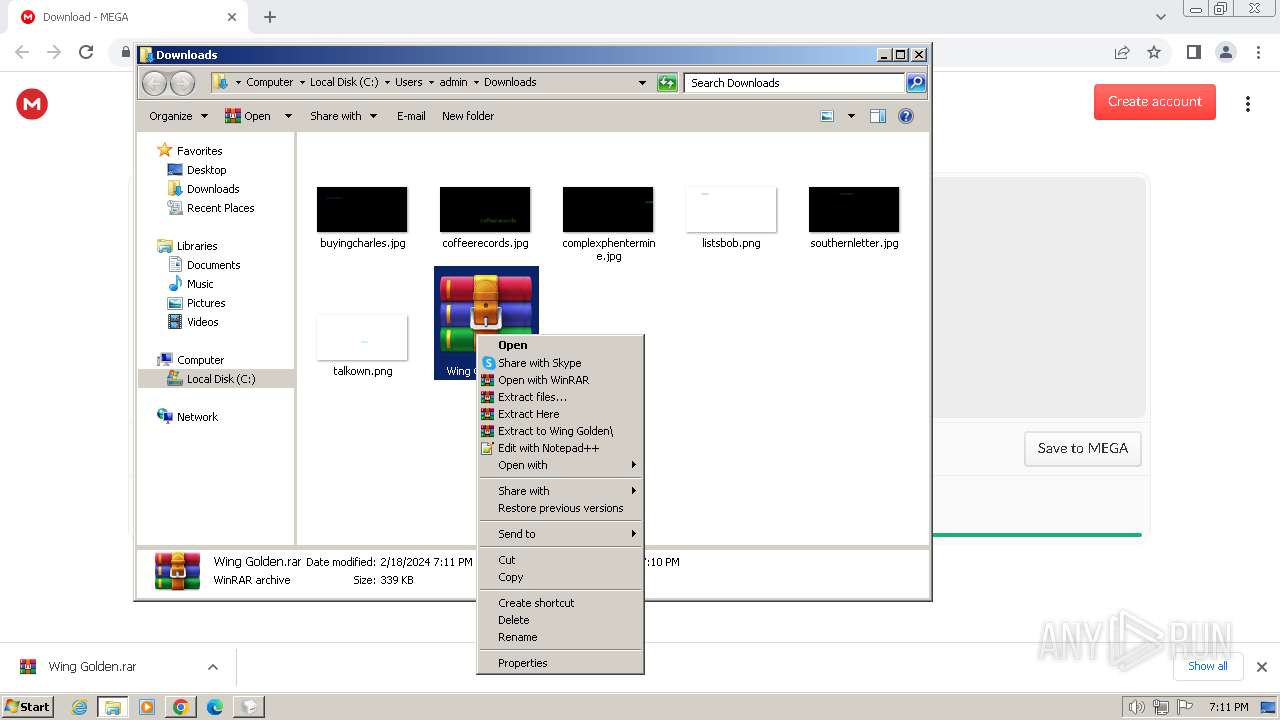Click Restore previous versions
1280x720 pixels.
pos(560,508)
